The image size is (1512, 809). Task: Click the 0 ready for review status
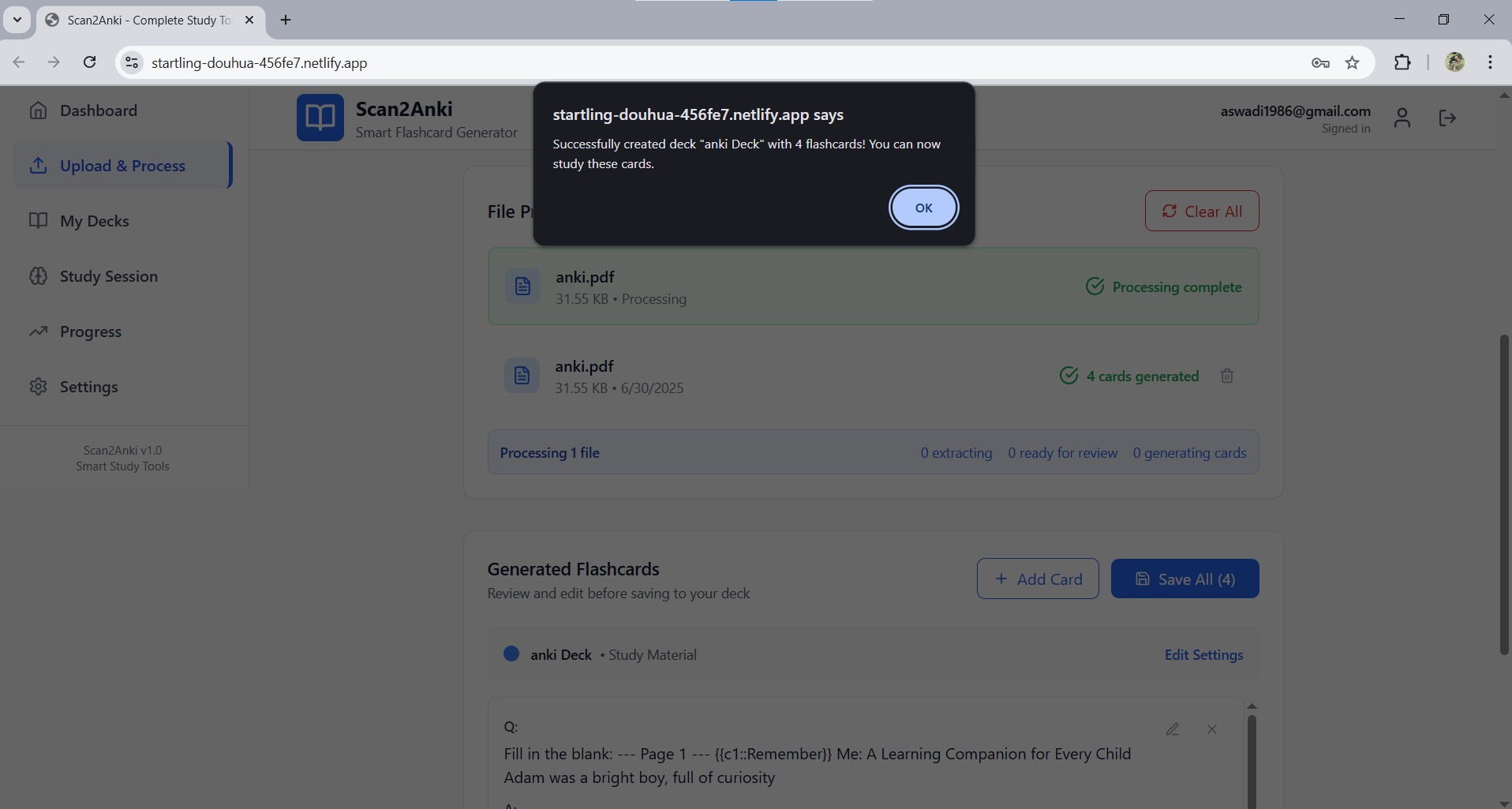point(1062,453)
